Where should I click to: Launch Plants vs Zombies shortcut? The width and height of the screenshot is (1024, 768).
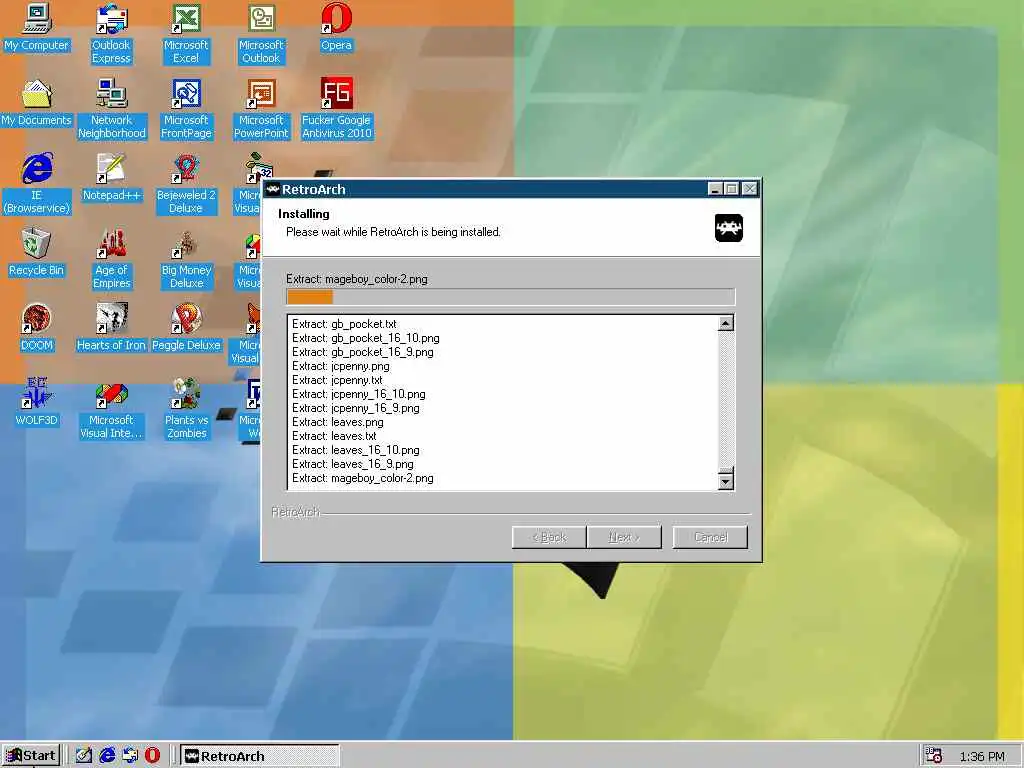(x=186, y=409)
